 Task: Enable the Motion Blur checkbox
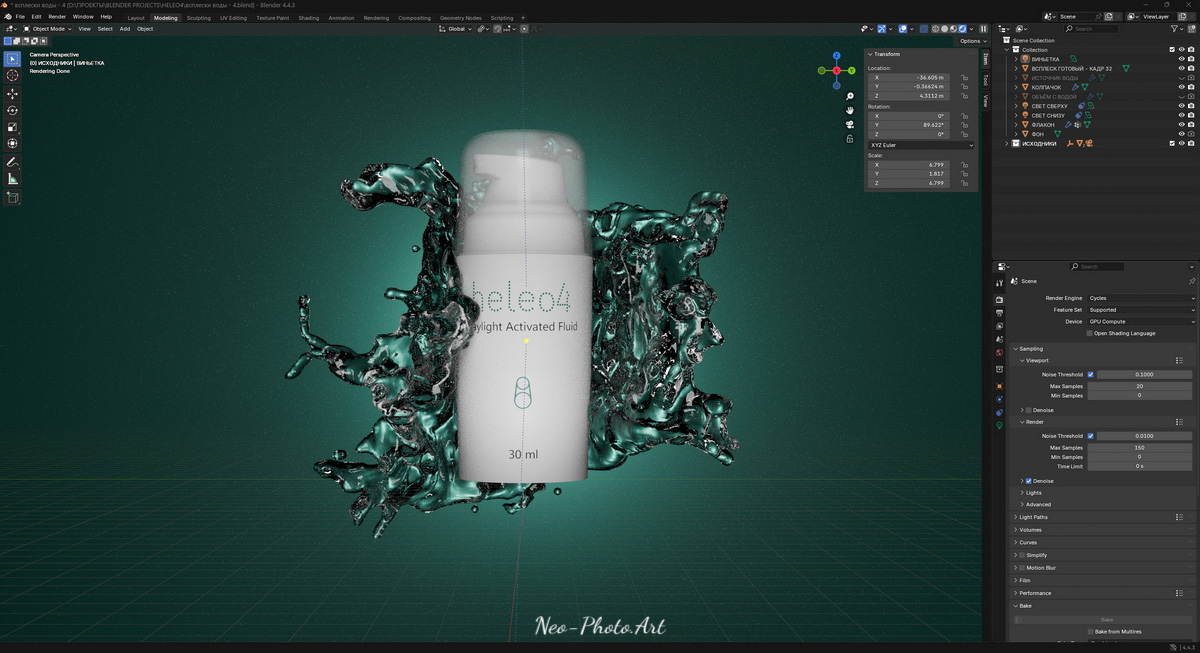[1022, 568]
